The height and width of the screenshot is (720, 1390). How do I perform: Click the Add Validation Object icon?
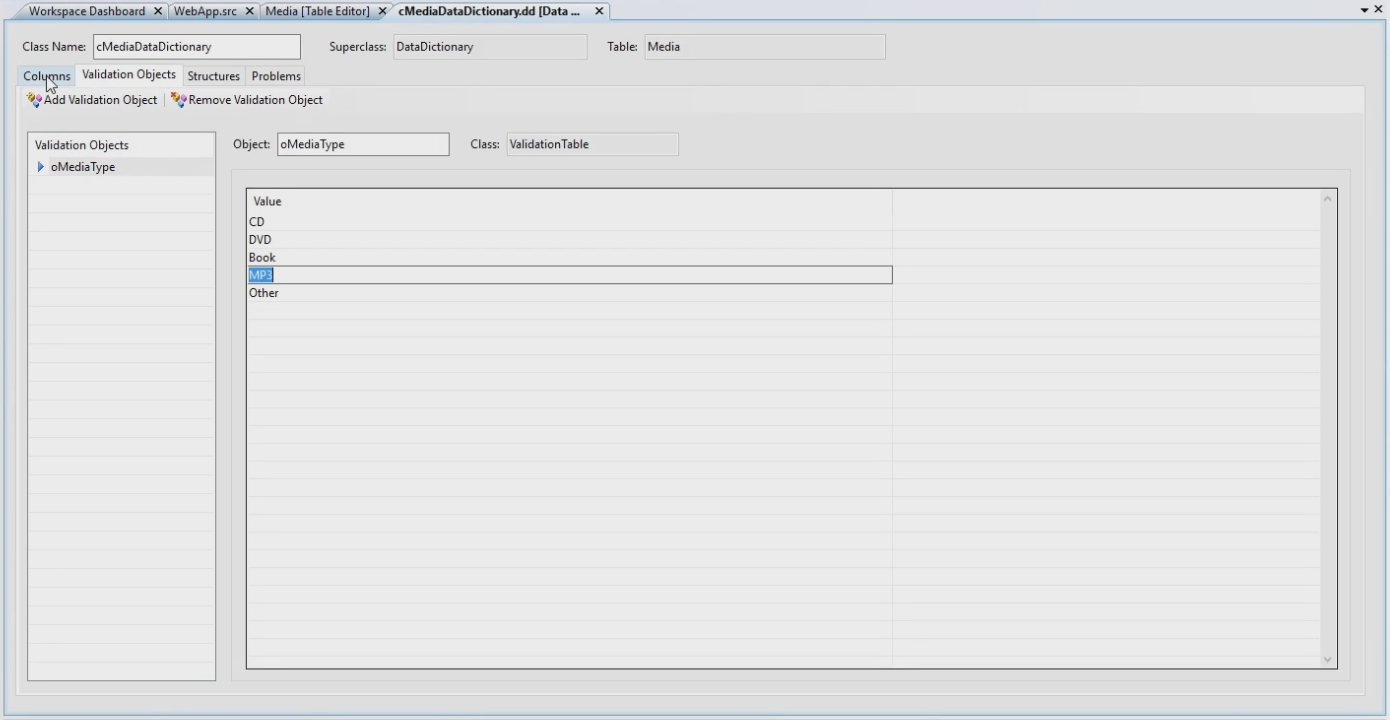tap(35, 100)
